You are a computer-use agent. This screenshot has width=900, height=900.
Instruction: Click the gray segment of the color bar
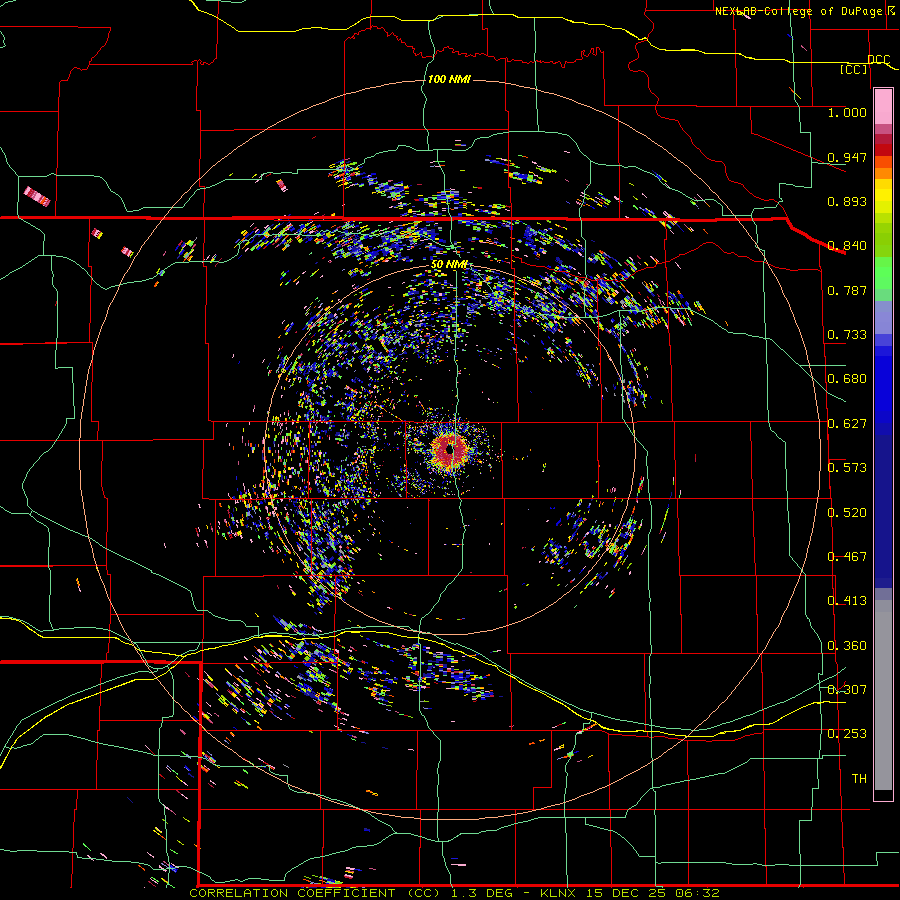883,695
